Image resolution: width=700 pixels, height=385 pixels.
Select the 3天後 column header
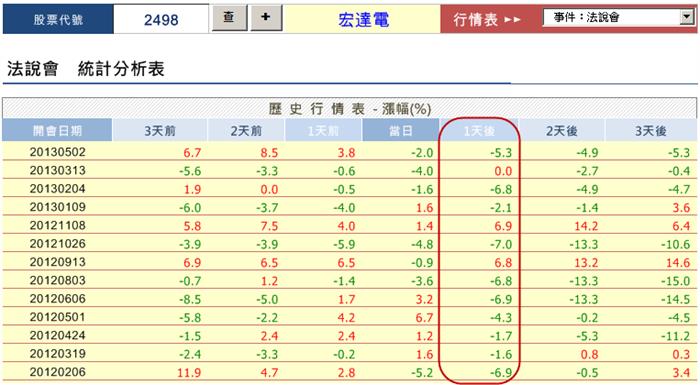coord(651,130)
